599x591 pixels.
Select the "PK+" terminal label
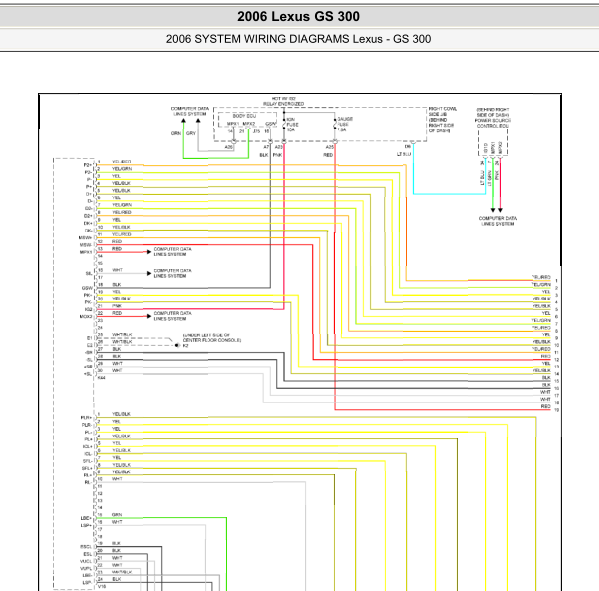click(x=88, y=295)
